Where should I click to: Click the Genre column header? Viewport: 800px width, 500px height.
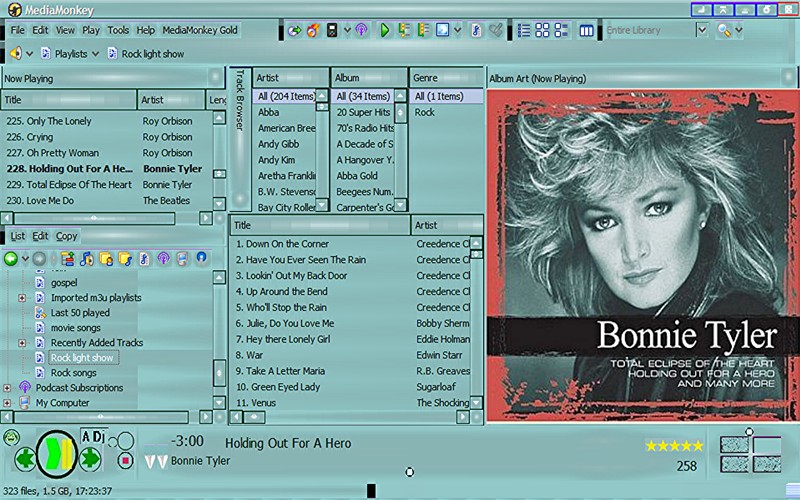pos(446,78)
